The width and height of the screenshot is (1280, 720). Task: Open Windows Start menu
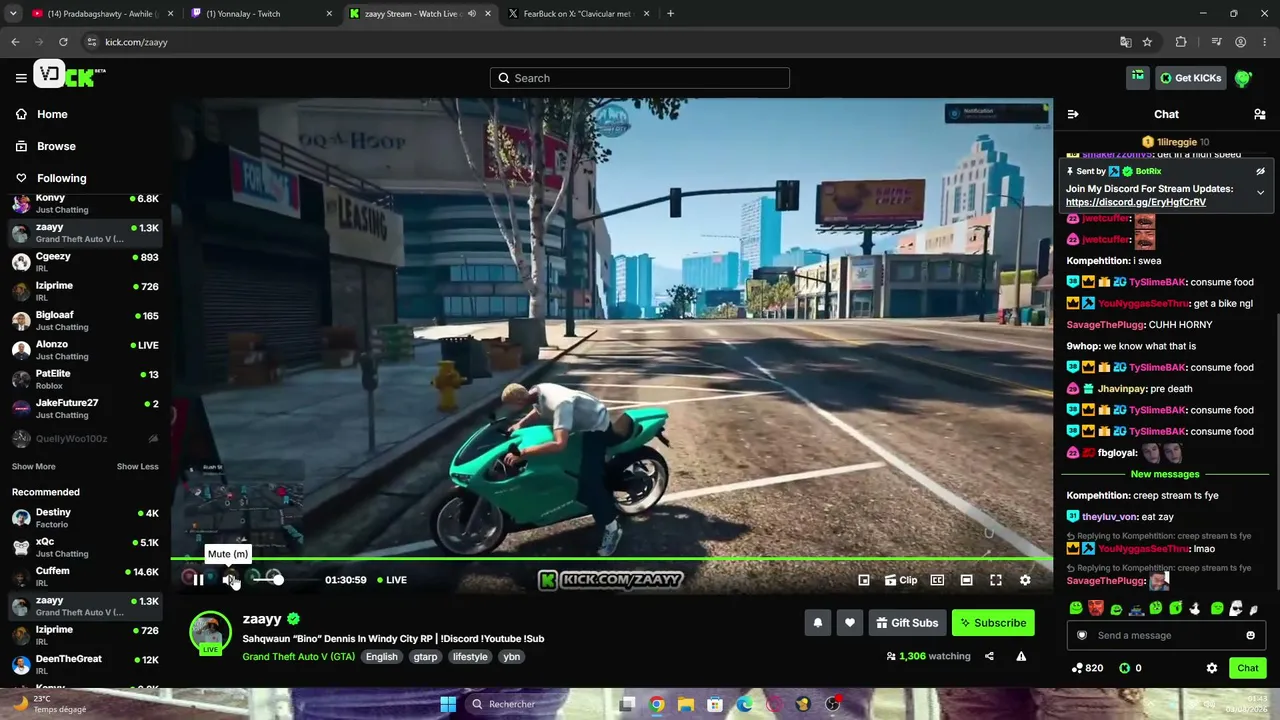(448, 704)
